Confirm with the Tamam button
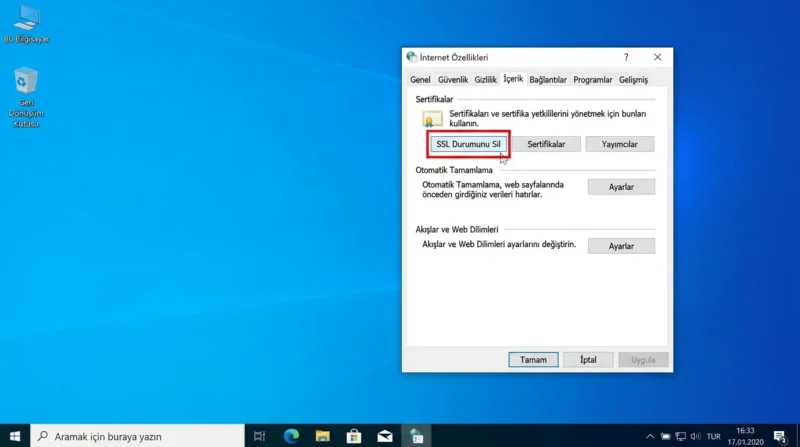The width and height of the screenshot is (800, 447). (x=533, y=360)
